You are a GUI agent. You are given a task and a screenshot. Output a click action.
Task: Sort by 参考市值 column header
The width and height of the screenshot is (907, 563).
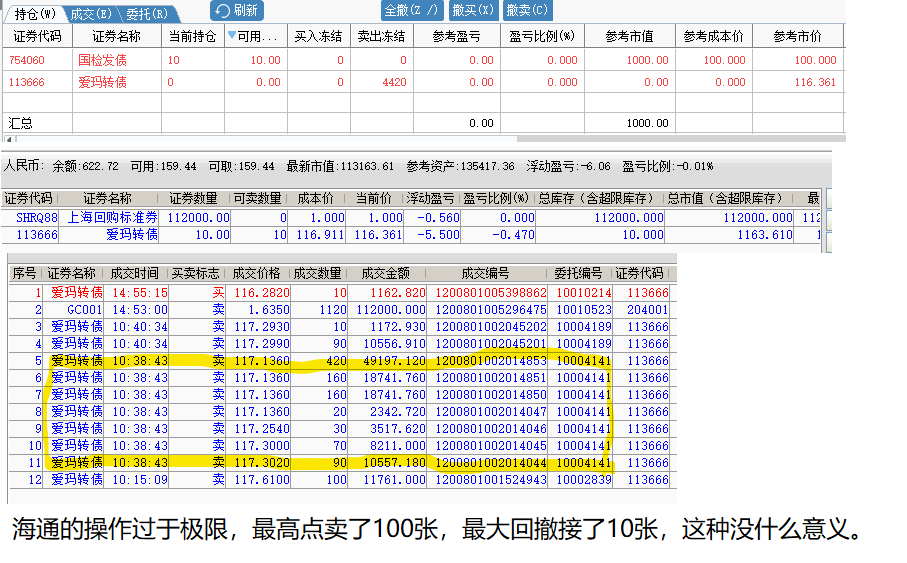click(629, 36)
